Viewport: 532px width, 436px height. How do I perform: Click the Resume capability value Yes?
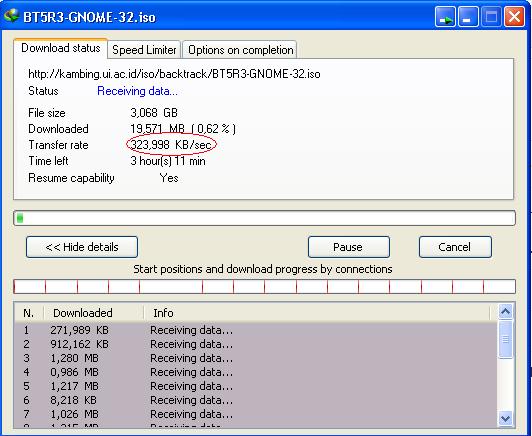169,178
